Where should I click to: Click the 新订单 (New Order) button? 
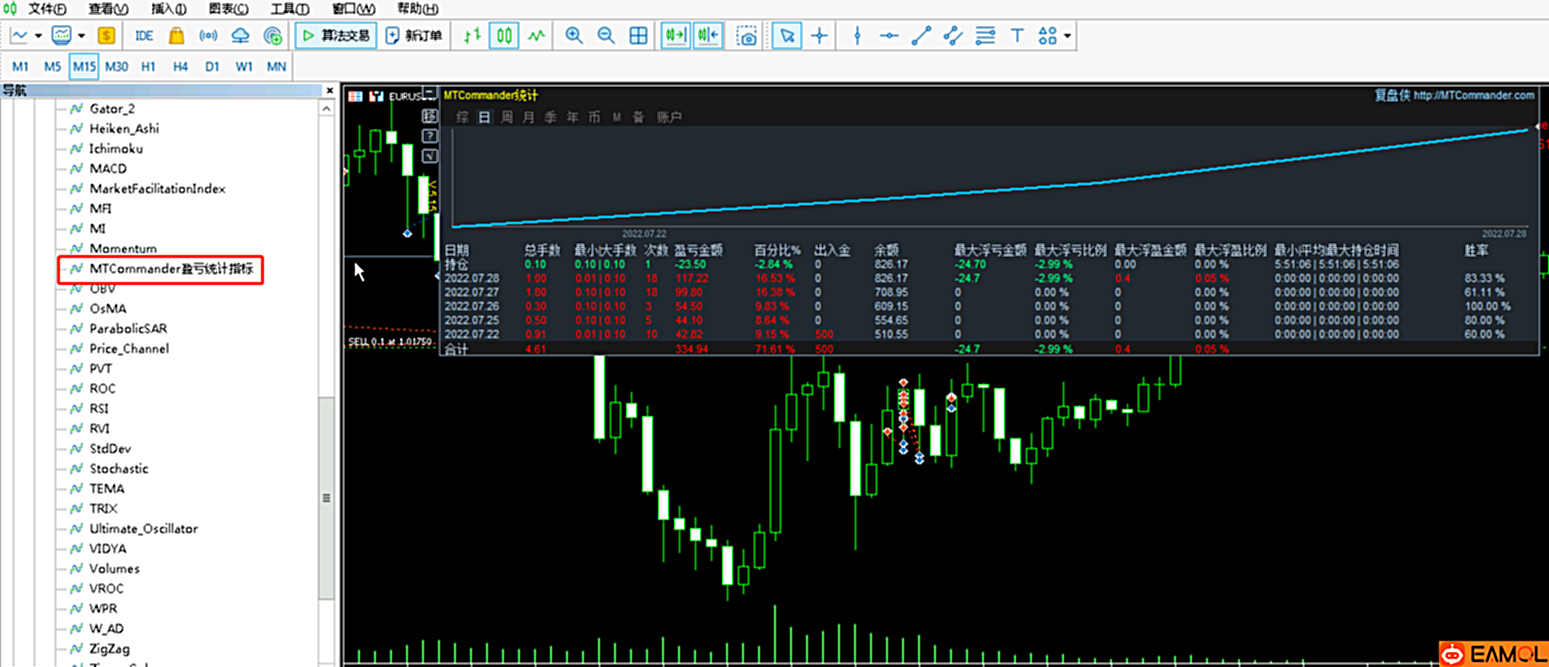tap(414, 36)
